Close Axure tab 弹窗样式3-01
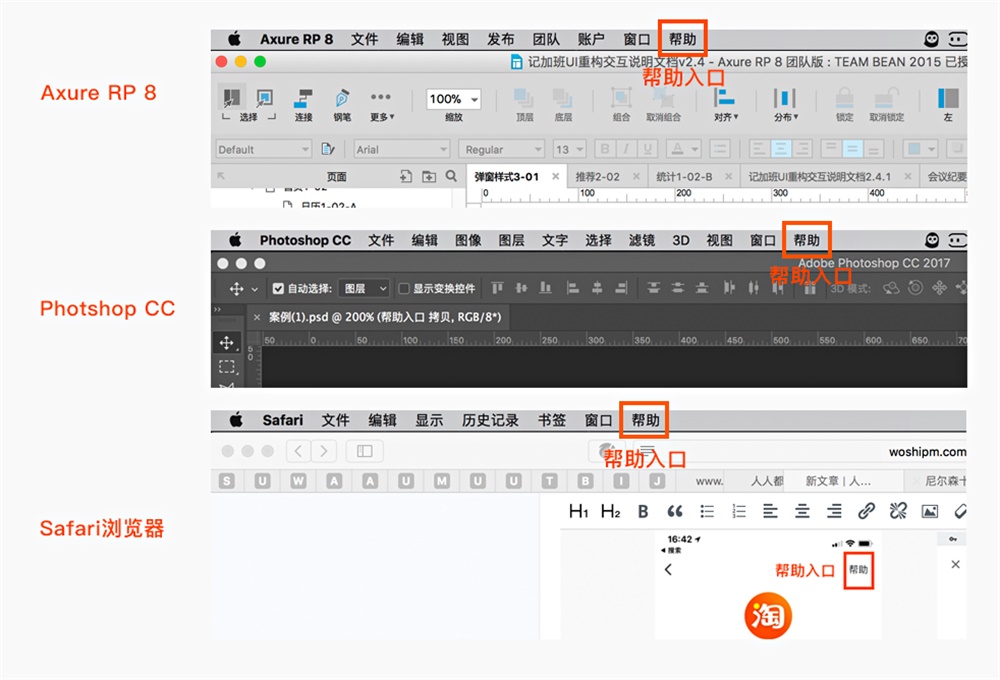The height and width of the screenshot is (680, 1000). tap(555, 176)
